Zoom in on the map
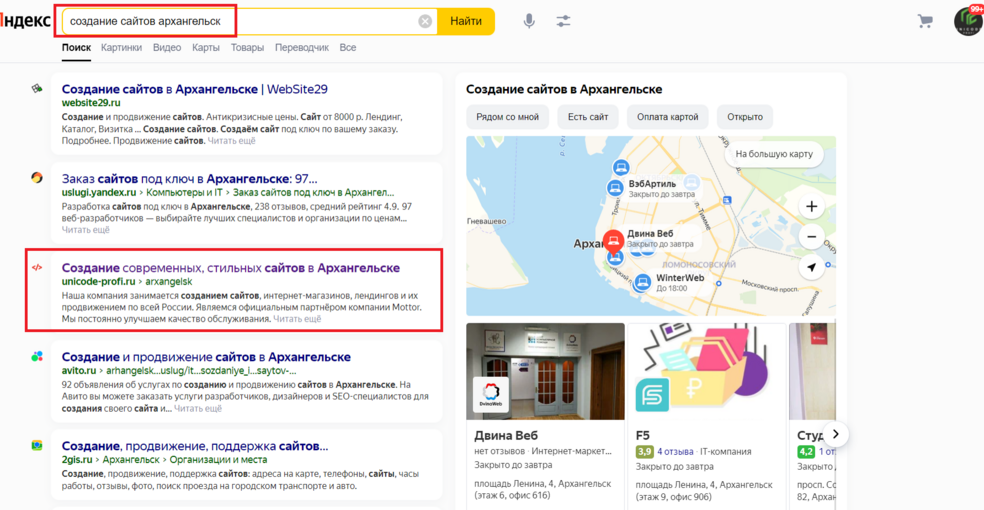Image resolution: width=984 pixels, height=510 pixels. tap(811, 206)
